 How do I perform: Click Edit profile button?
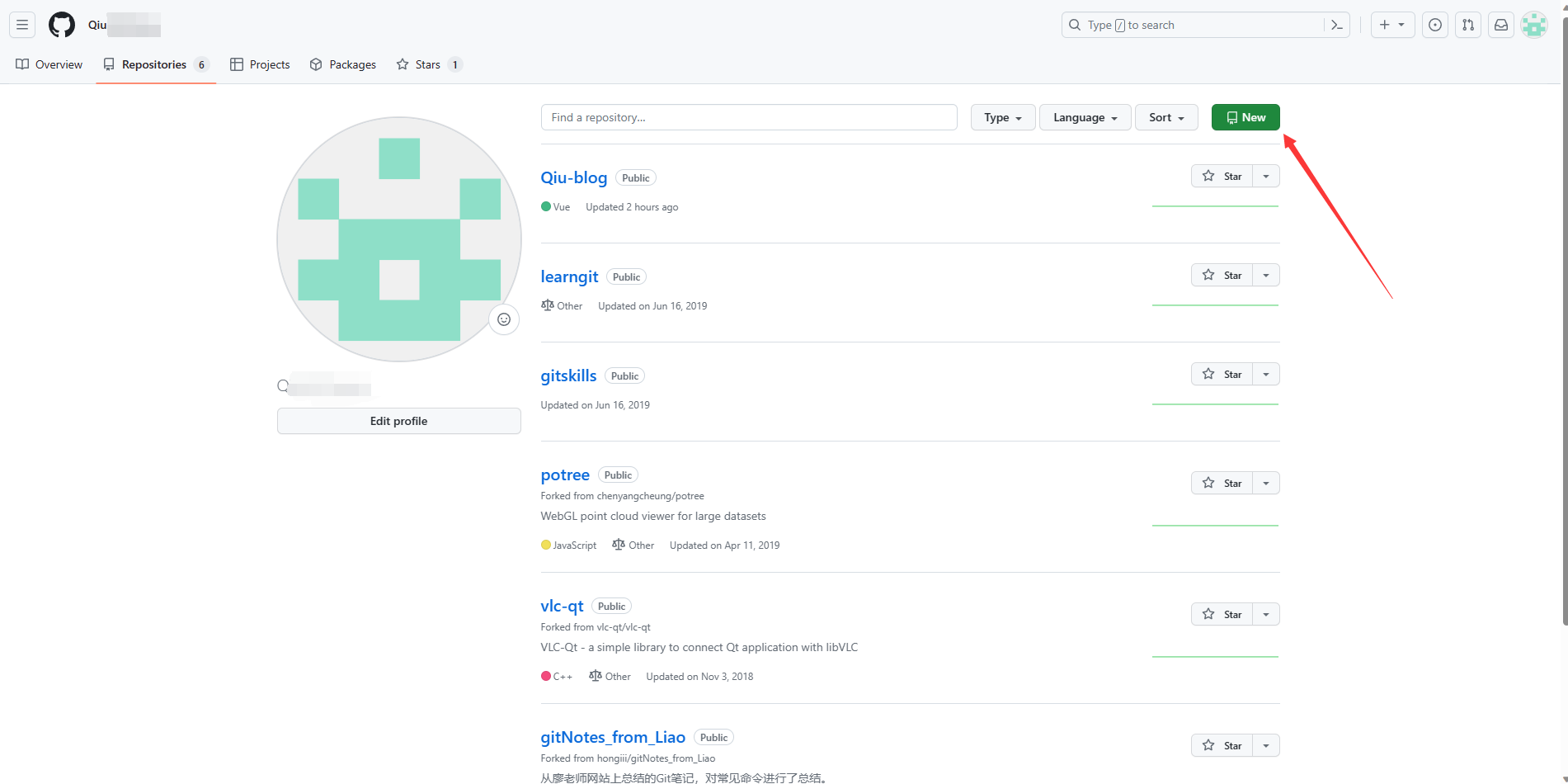click(399, 421)
